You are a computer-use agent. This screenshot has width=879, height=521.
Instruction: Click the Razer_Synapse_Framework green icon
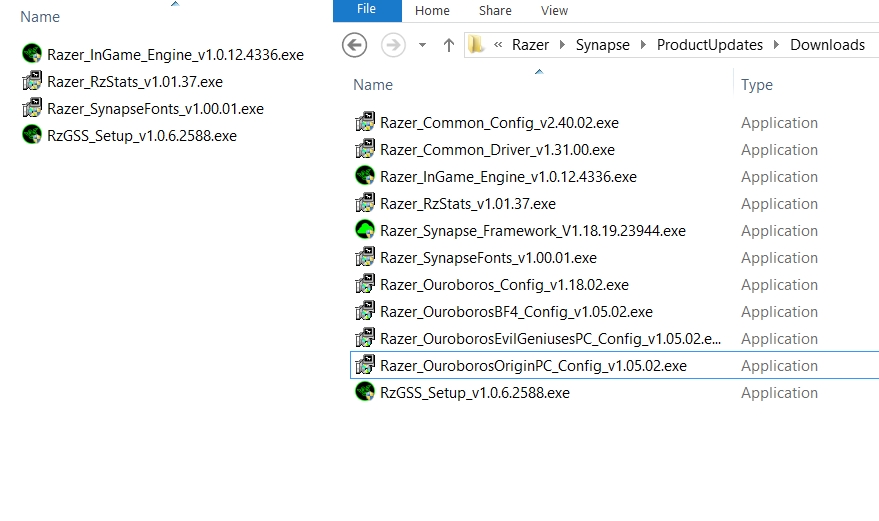pyautogui.click(x=365, y=230)
